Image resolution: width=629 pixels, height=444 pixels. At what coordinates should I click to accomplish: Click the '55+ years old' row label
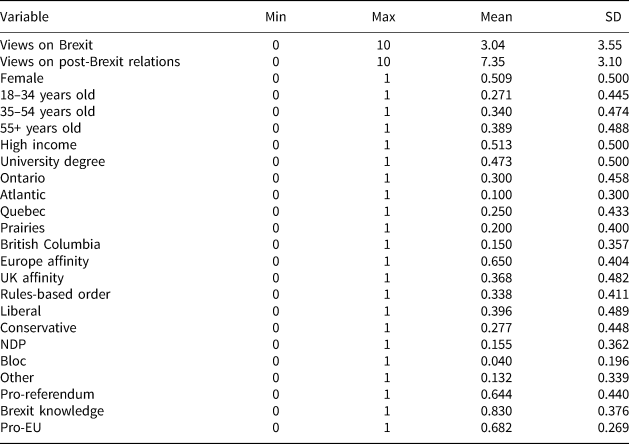click(40, 128)
